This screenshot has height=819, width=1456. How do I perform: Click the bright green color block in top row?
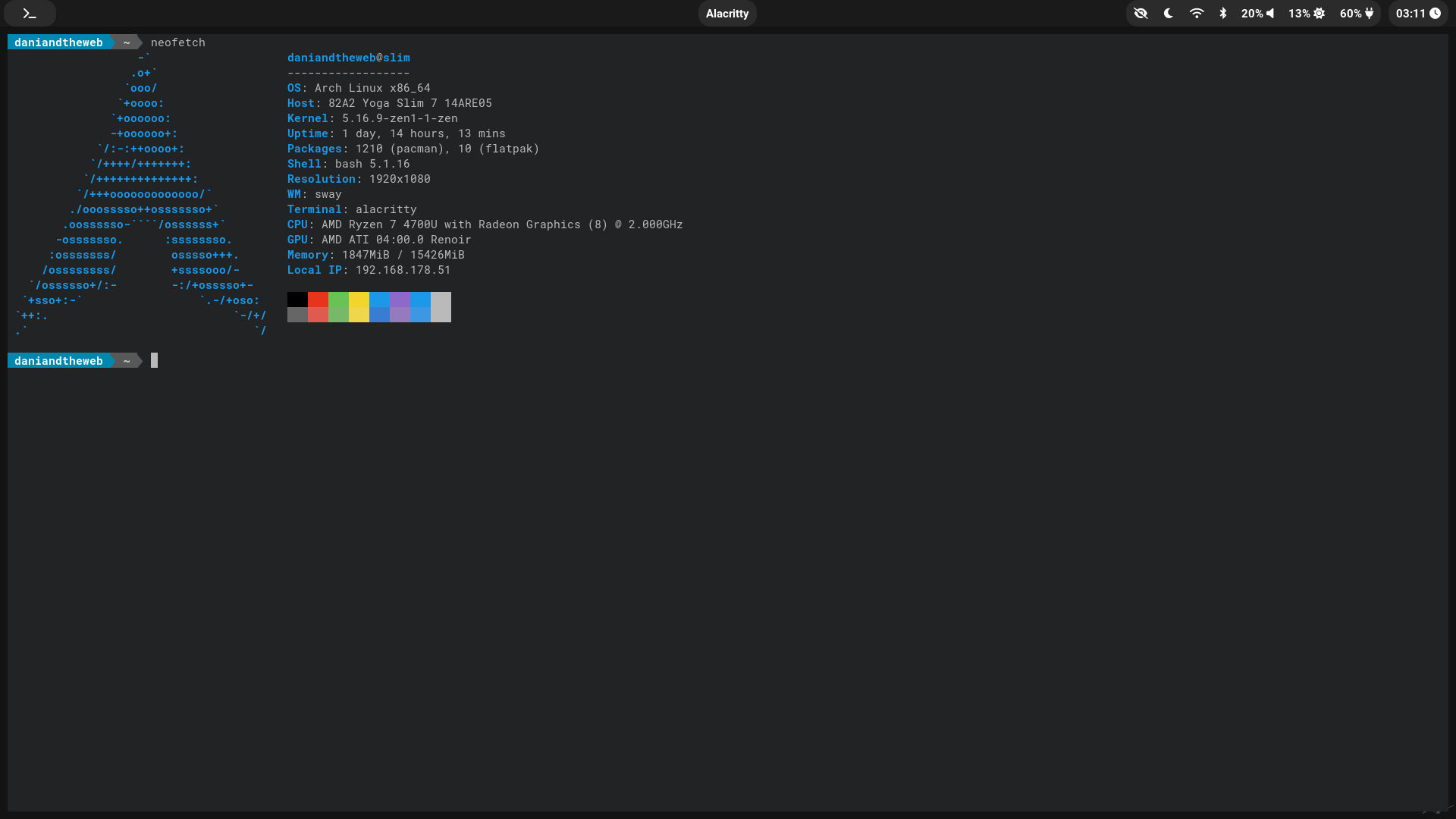(338, 300)
